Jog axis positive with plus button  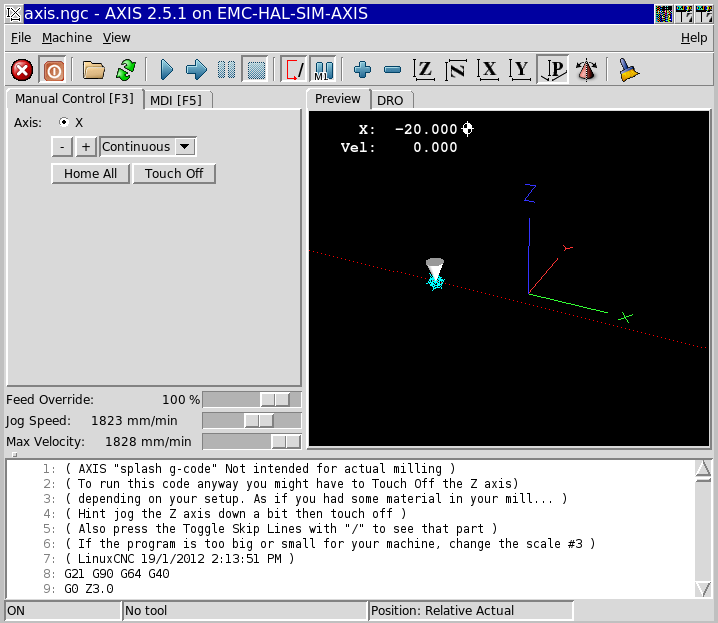[x=86, y=147]
